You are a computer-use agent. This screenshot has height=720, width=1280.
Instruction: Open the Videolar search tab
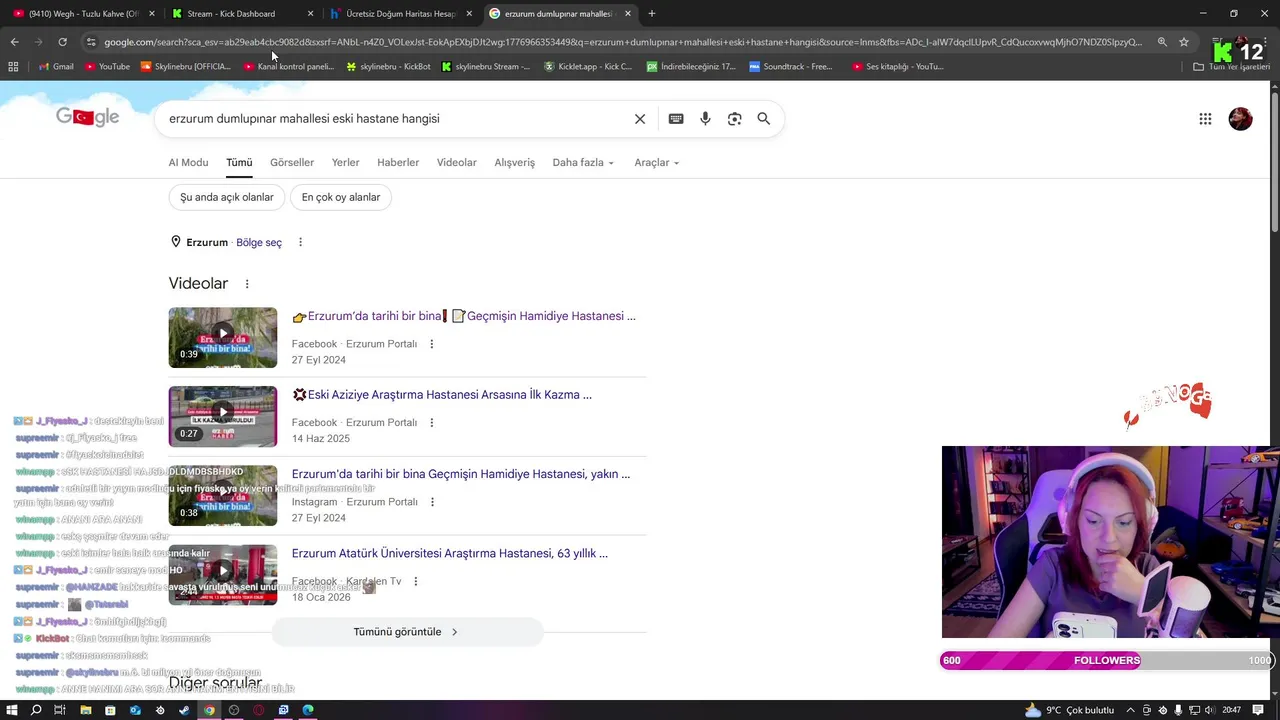point(457,163)
